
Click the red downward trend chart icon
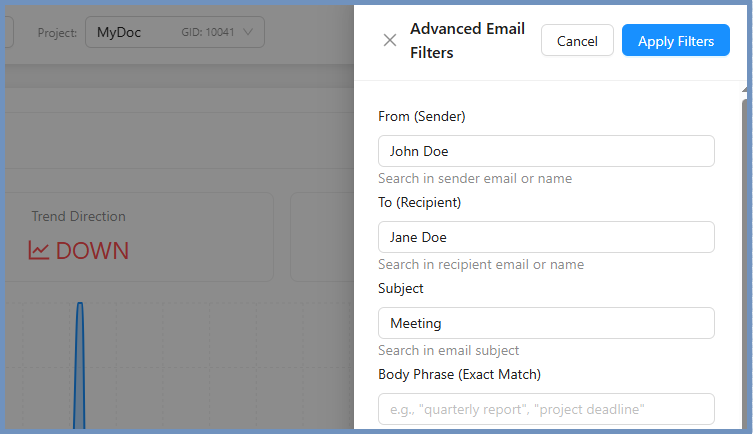click(x=39, y=250)
